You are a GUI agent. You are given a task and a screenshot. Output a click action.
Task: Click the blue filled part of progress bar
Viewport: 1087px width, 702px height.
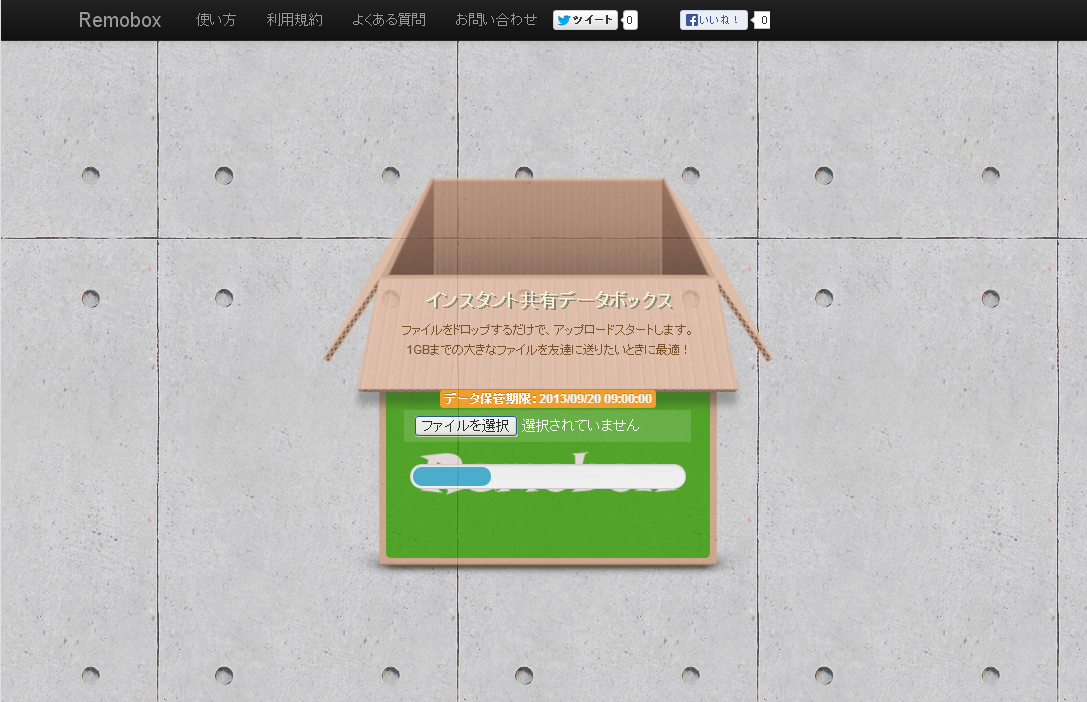pos(452,477)
